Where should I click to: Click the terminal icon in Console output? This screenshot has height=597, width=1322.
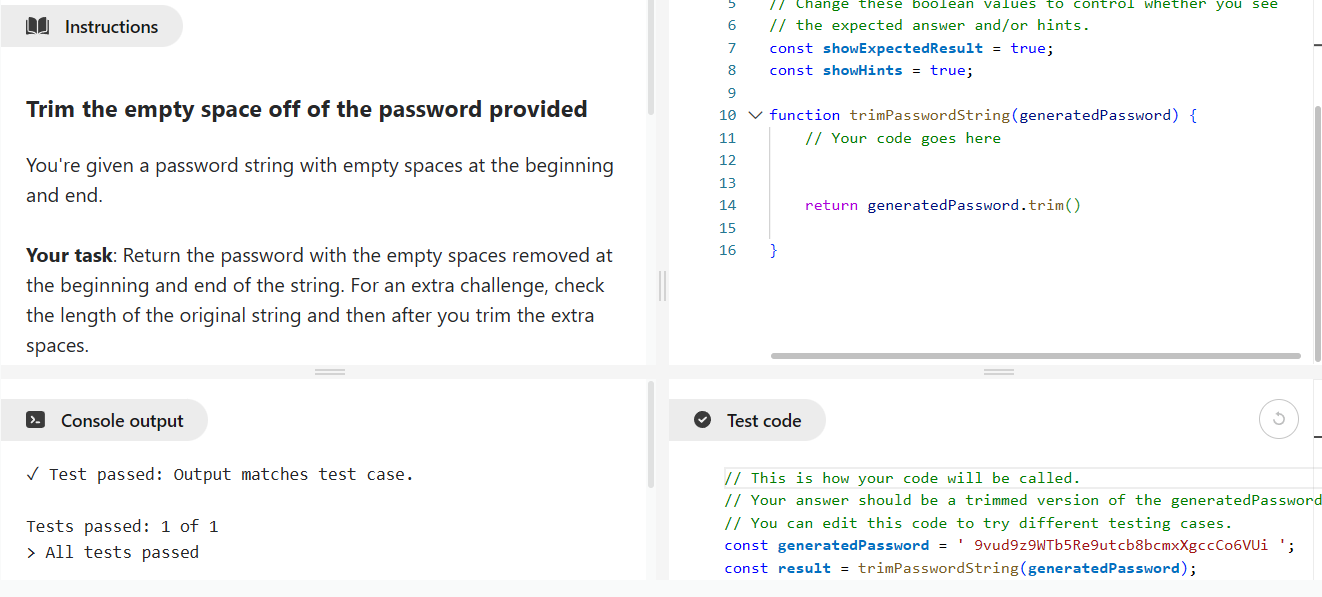(x=35, y=421)
